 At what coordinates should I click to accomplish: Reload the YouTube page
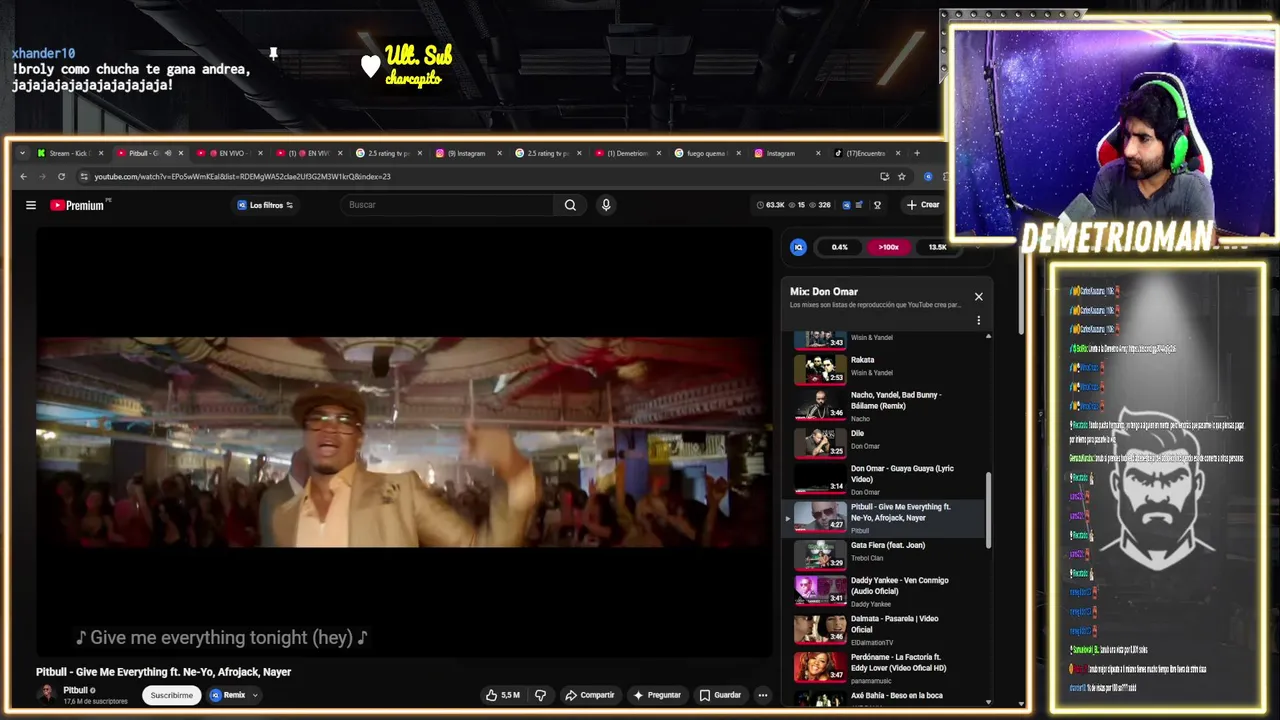click(x=61, y=177)
